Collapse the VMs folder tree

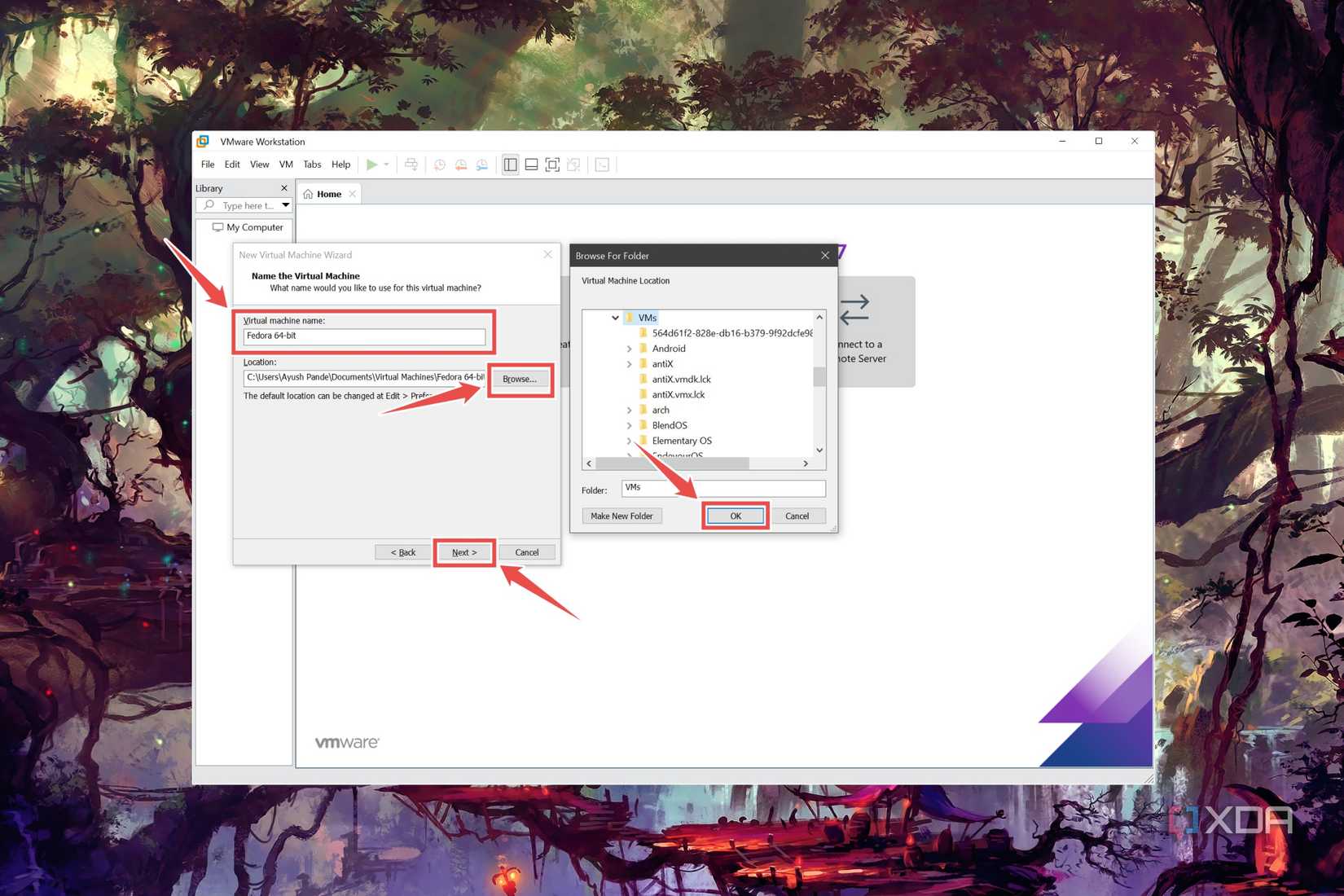(615, 318)
